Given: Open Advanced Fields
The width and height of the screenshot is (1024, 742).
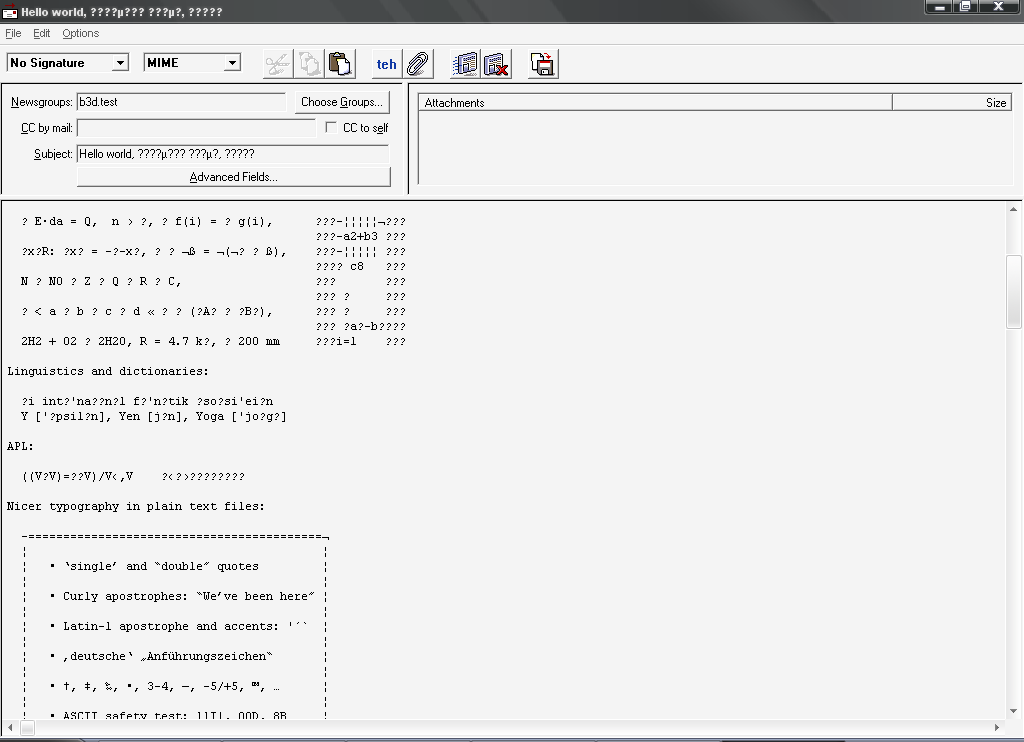Looking at the screenshot, I should point(233,177).
